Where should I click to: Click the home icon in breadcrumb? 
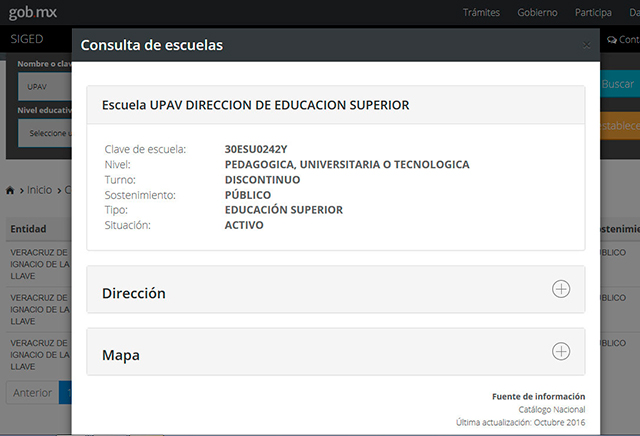(x=12, y=190)
